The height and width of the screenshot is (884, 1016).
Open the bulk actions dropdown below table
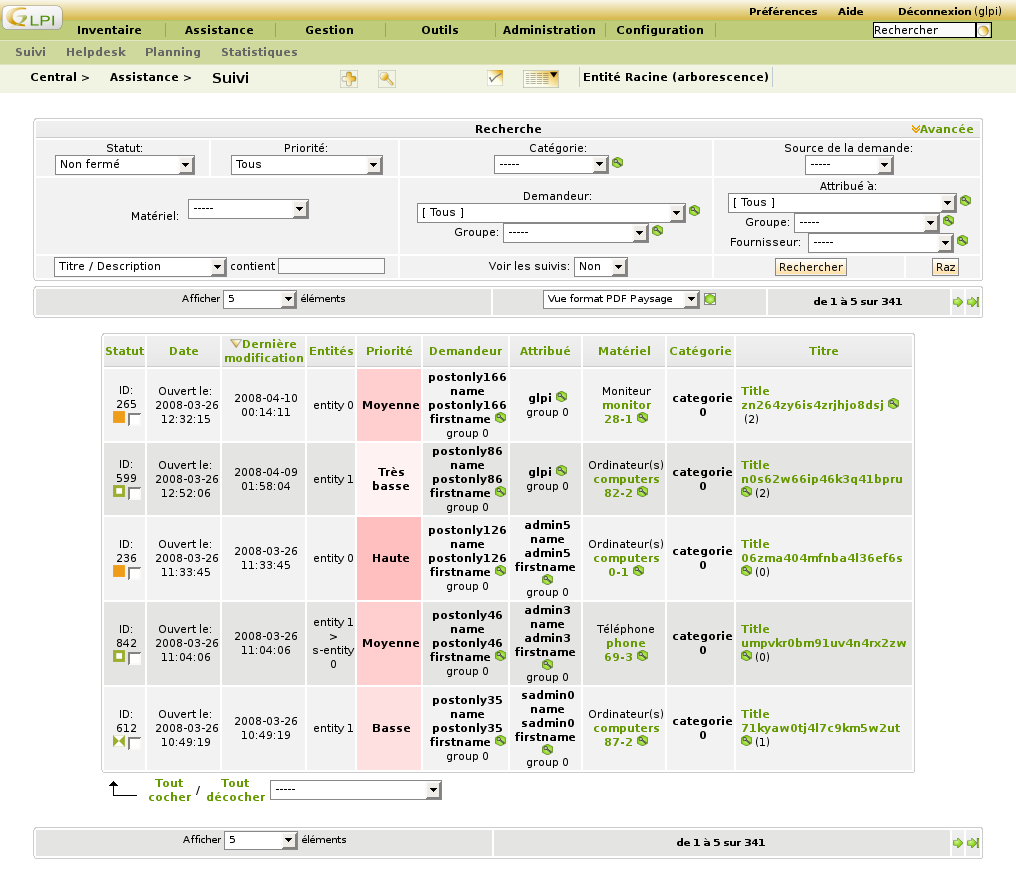(356, 790)
